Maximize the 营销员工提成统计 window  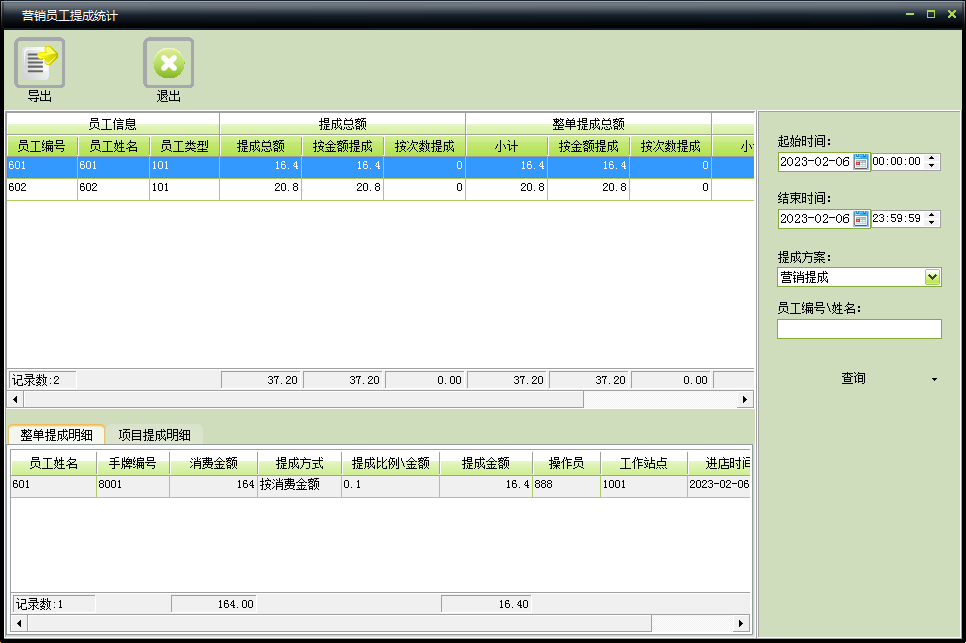931,14
